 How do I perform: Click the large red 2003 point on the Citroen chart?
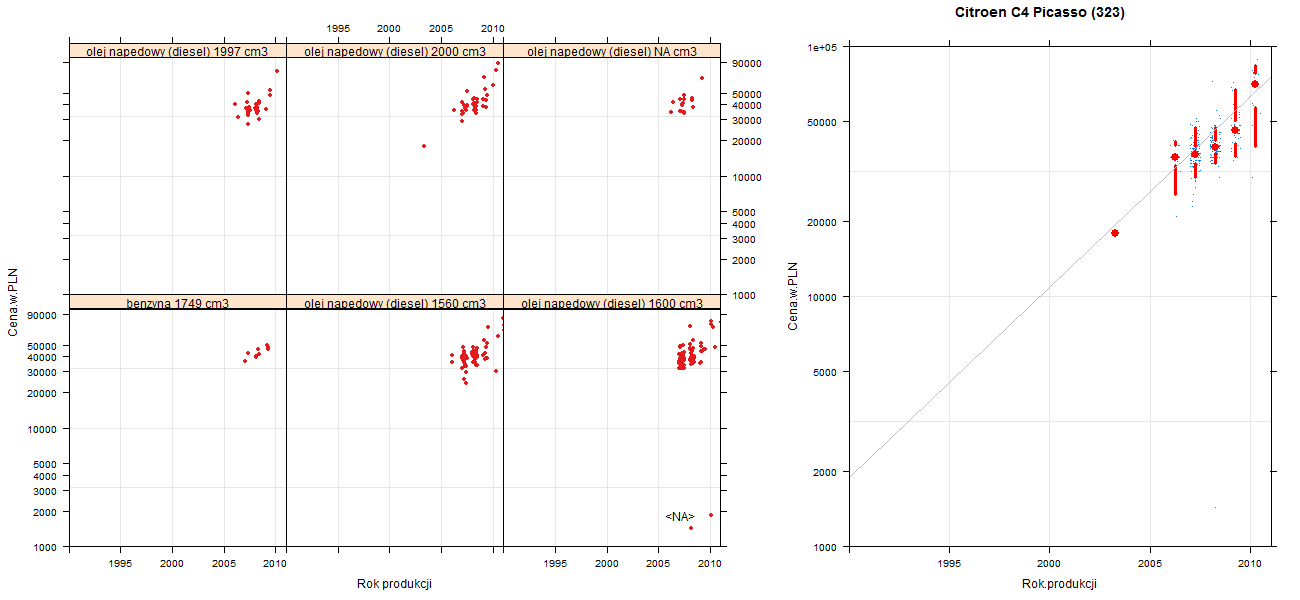[1115, 233]
